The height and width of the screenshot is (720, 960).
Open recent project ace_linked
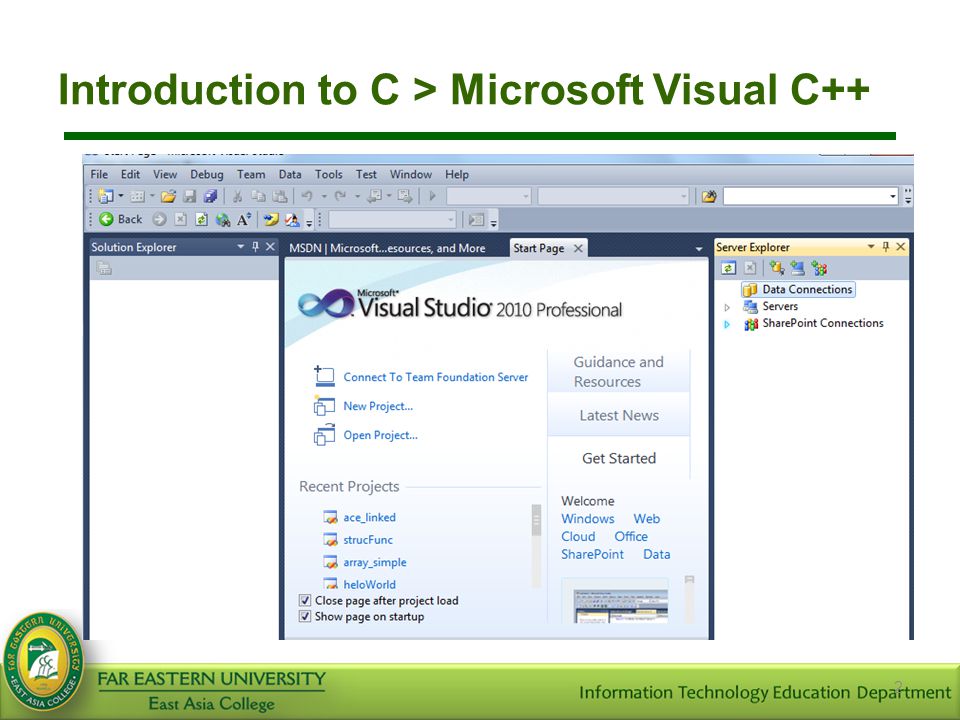pyautogui.click(x=369, y=517)
